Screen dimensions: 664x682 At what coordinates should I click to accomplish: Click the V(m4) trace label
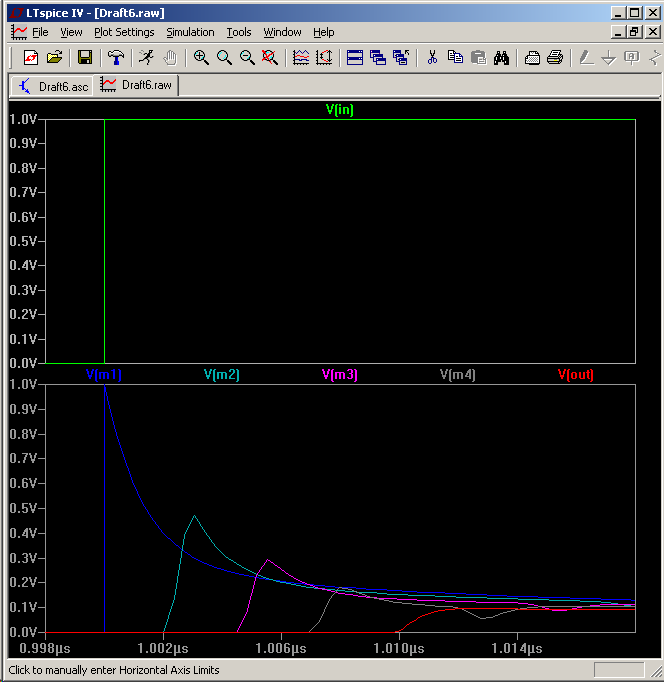pyautogui.click(x=457, y=374)
